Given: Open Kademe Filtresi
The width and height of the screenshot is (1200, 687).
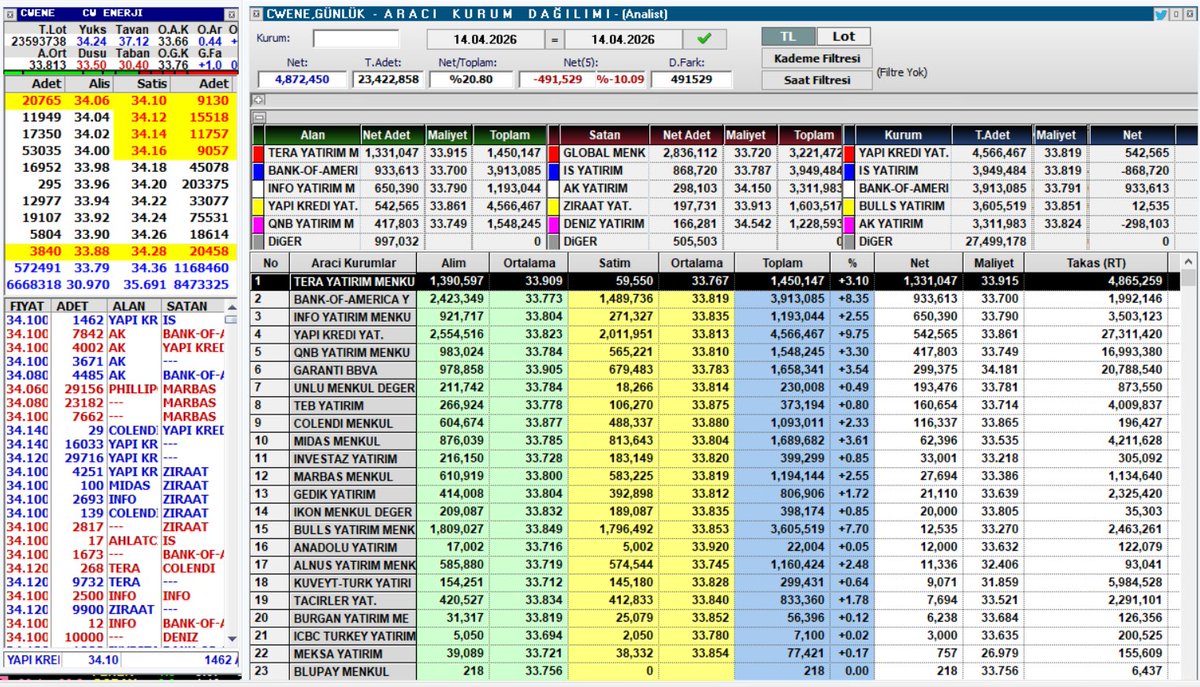Looking at the screenshot, I should click(816, 59).
